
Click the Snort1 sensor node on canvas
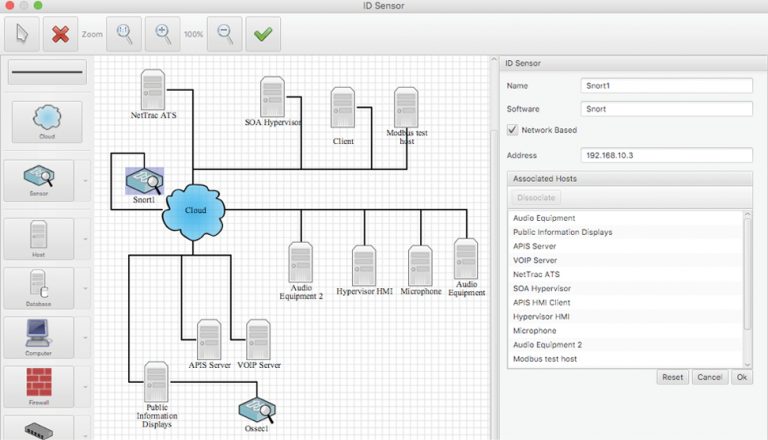click(144, 181)
